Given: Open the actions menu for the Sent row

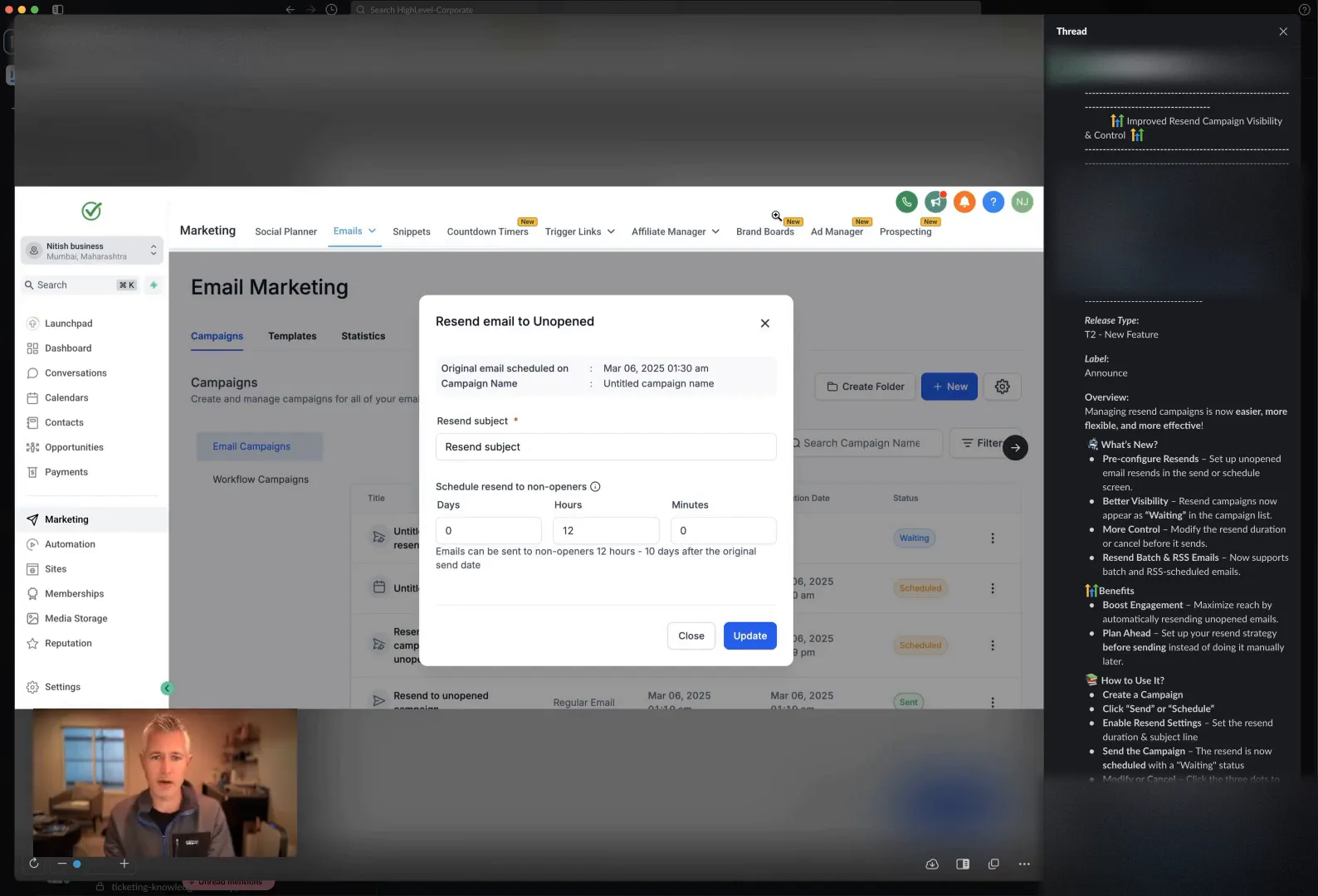Looking at the screenshot, I should 993,702.
